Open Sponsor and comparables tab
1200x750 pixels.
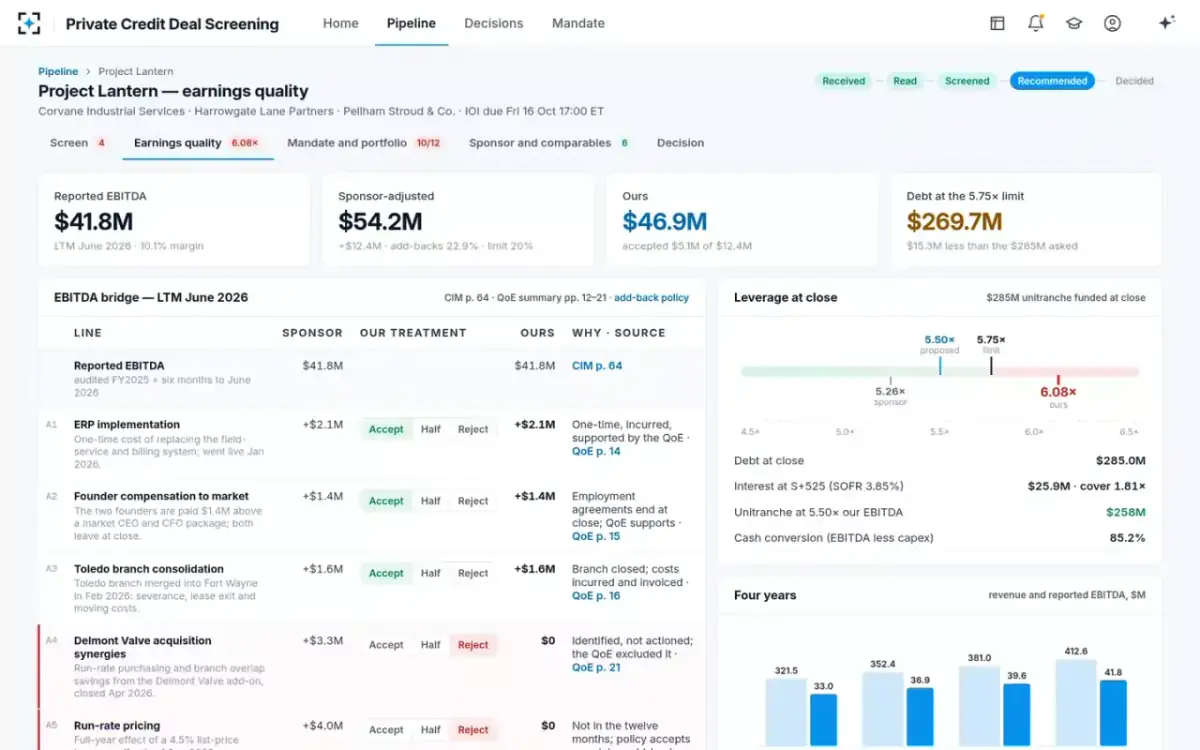pos(549,143)
